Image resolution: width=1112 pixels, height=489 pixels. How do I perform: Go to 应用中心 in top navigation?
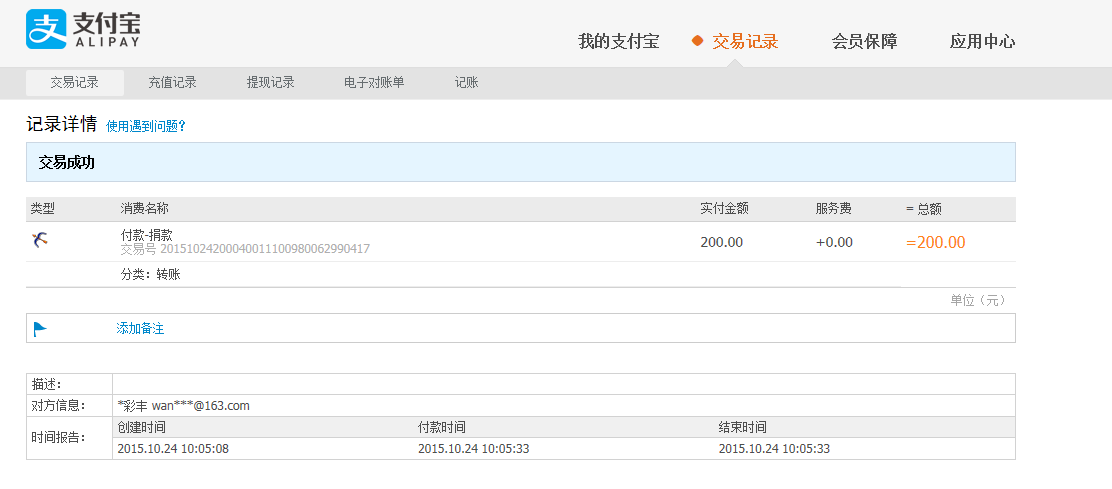coord(982,41)
